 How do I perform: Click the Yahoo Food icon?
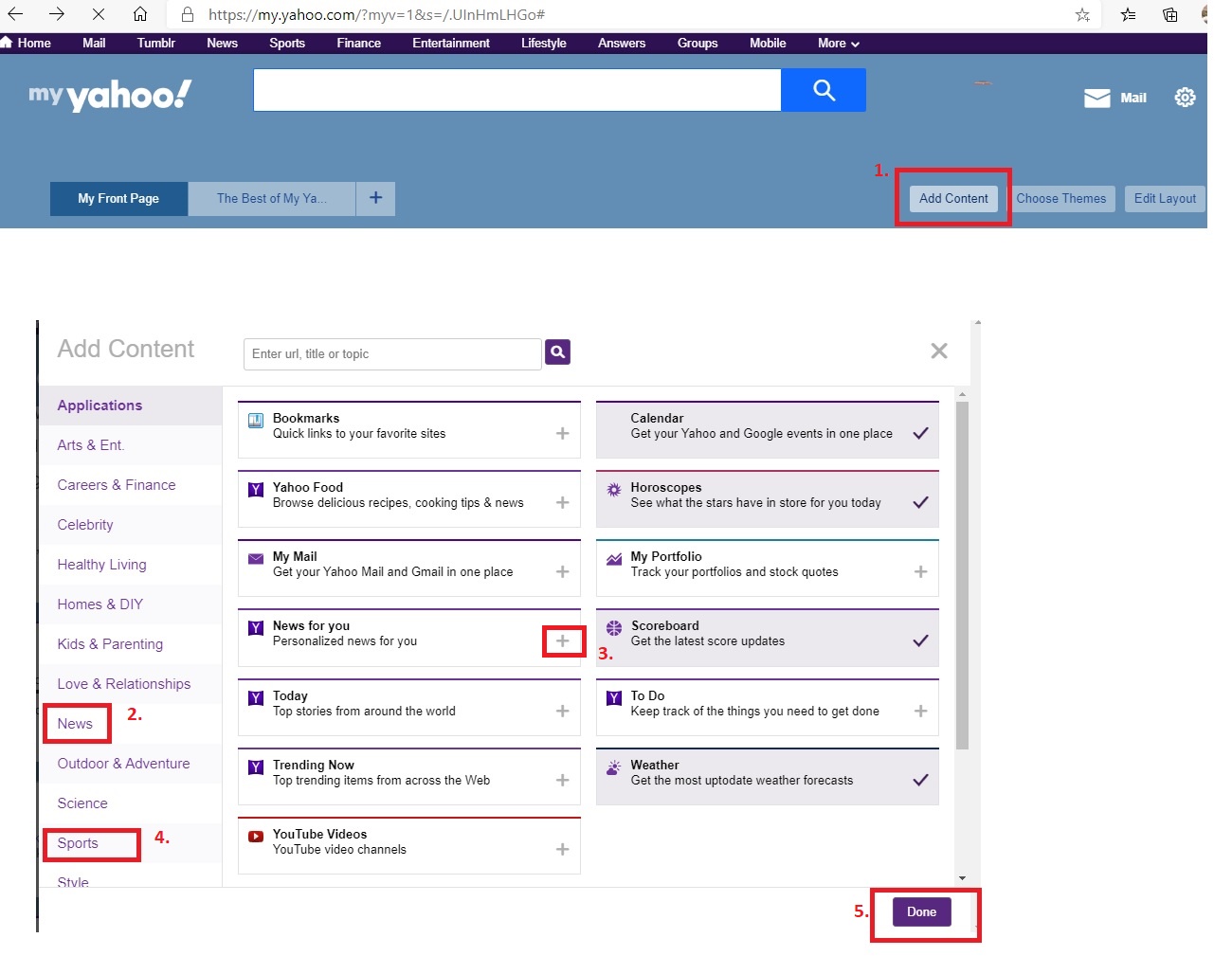coord(255,489)
